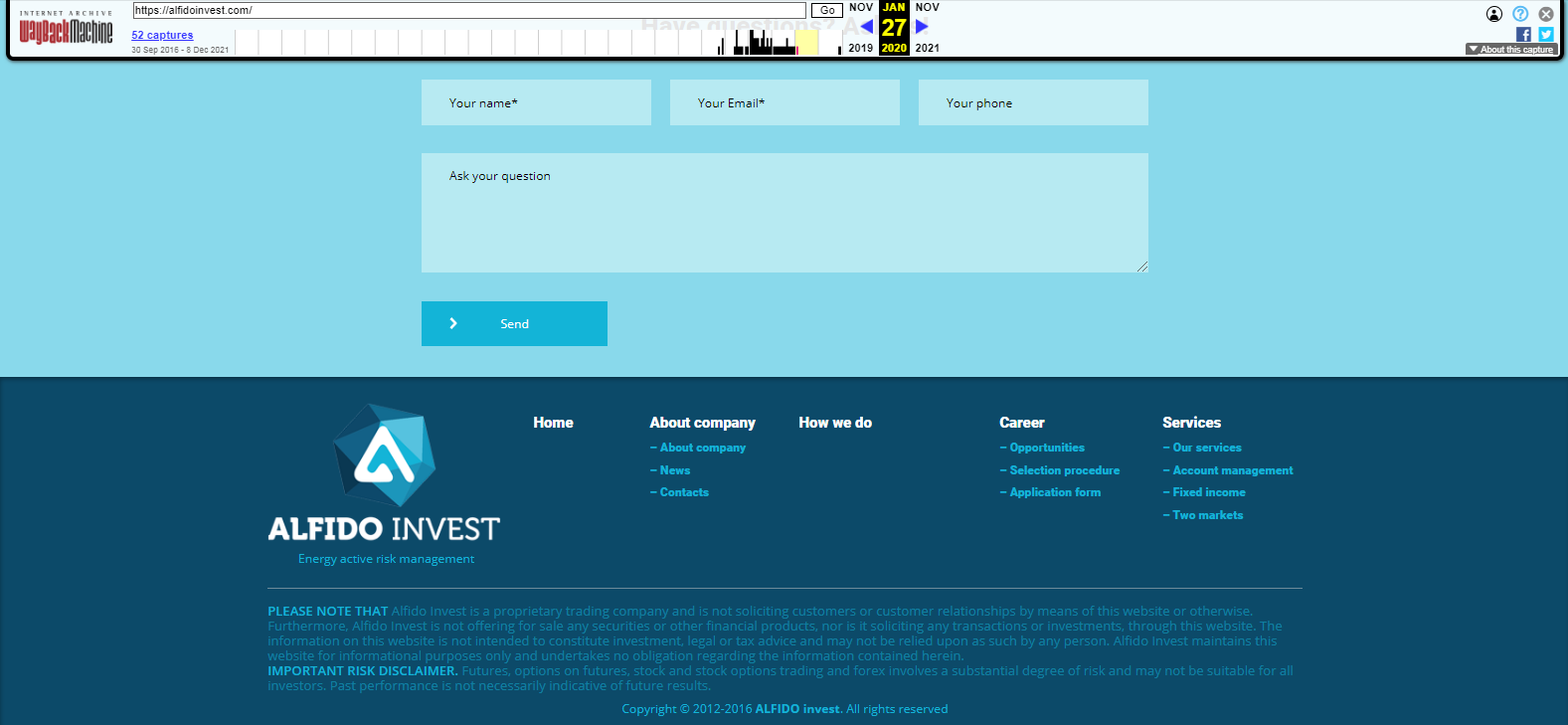Image resolution: width=1568 pixels, height=725 pixels.
Task: Share capture on Twitter
Action: click(1546, 34)
